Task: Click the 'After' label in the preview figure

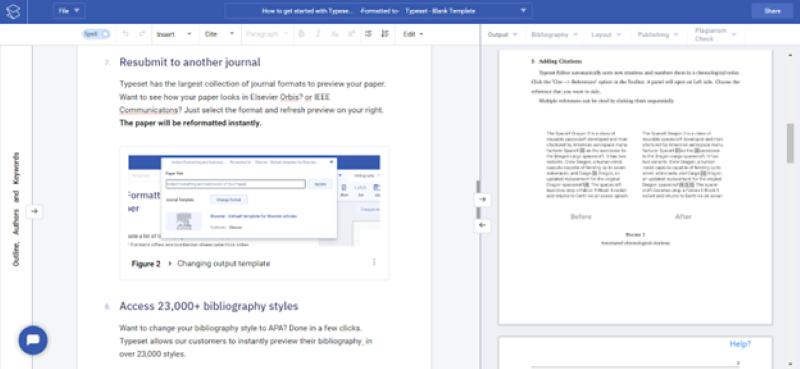Action: (x=683, y=216)
